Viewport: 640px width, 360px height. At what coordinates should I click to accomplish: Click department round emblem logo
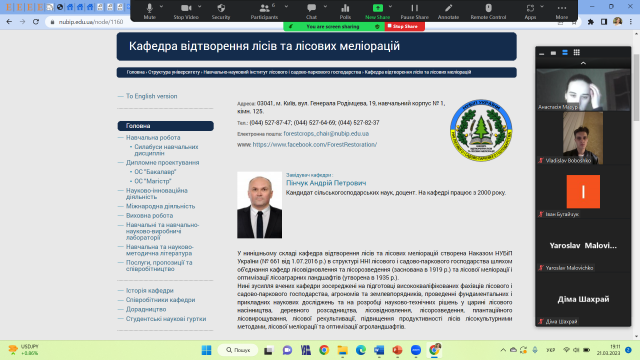(x=481, y=131)
